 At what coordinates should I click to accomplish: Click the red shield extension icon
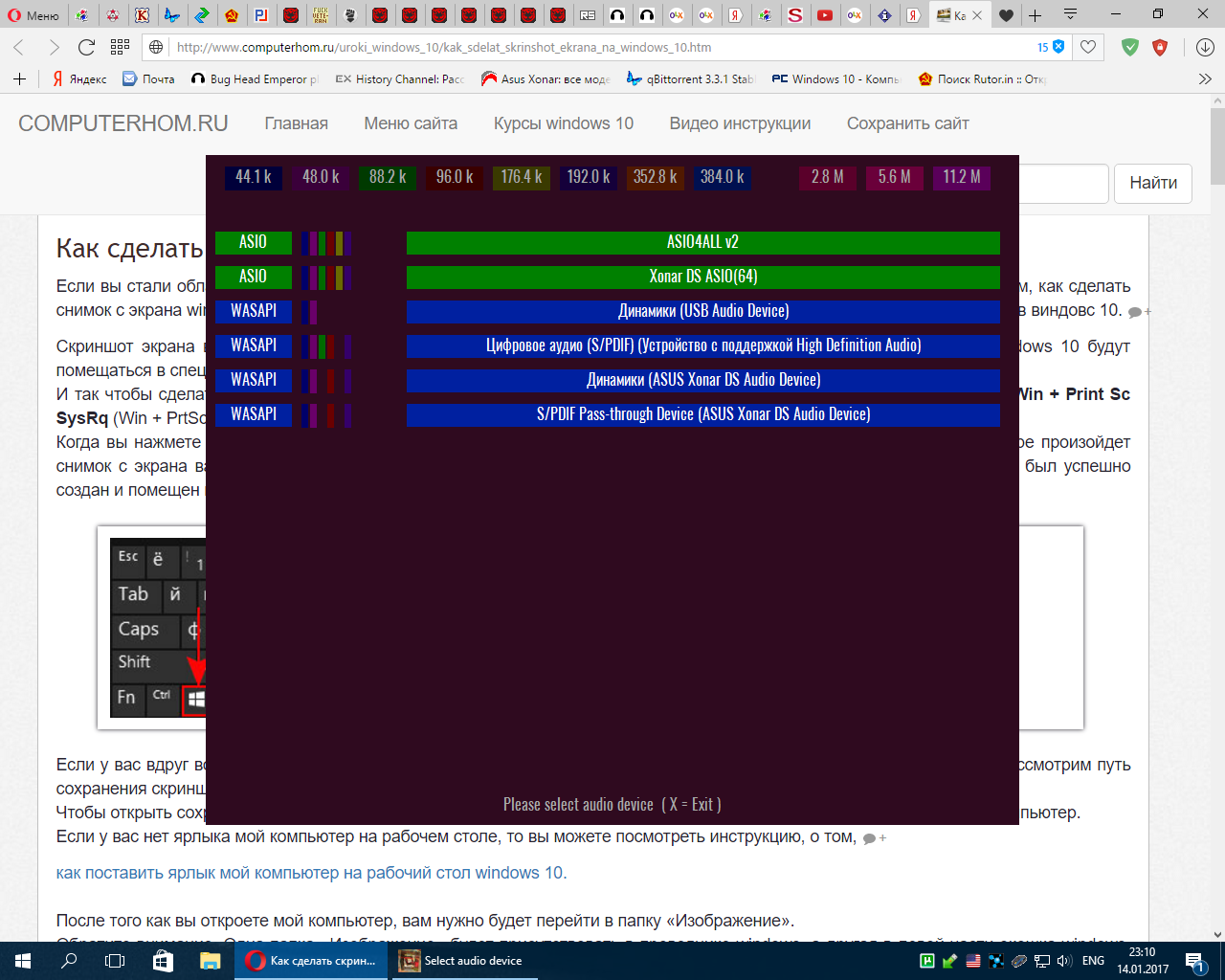coord(1161,47)
